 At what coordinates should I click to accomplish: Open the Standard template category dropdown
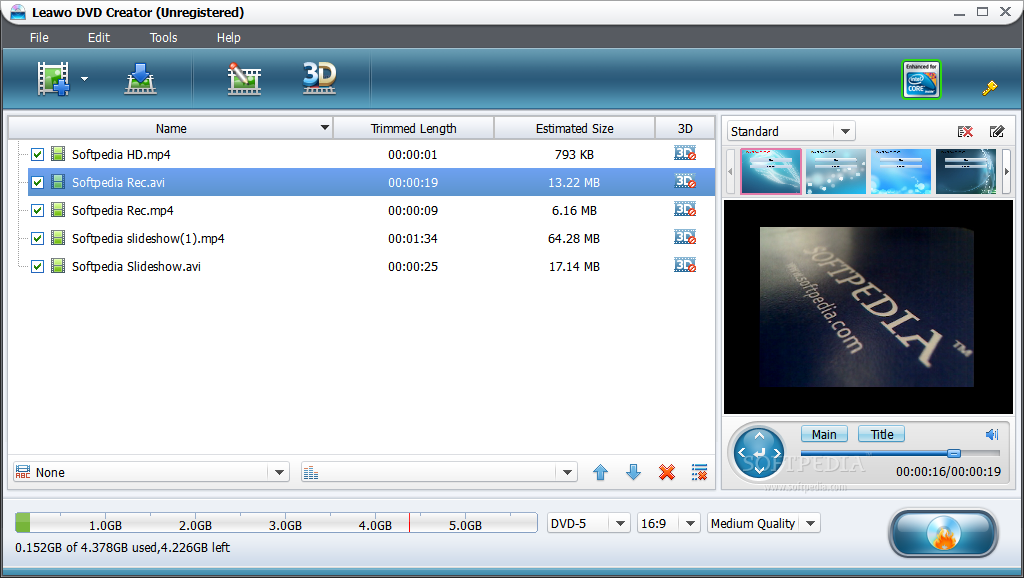[846, 131]
